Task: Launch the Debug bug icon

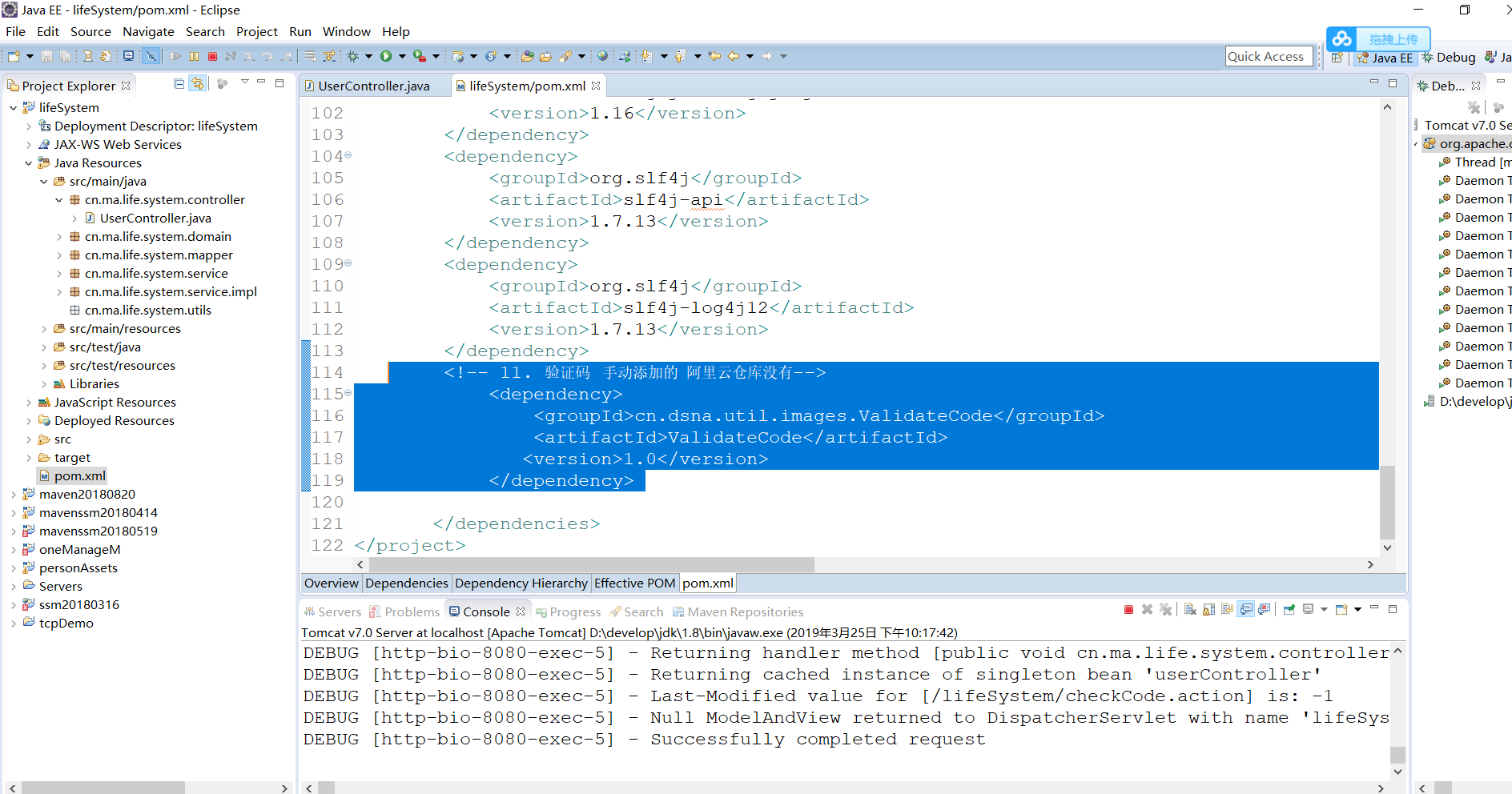Action: [352, 56]
